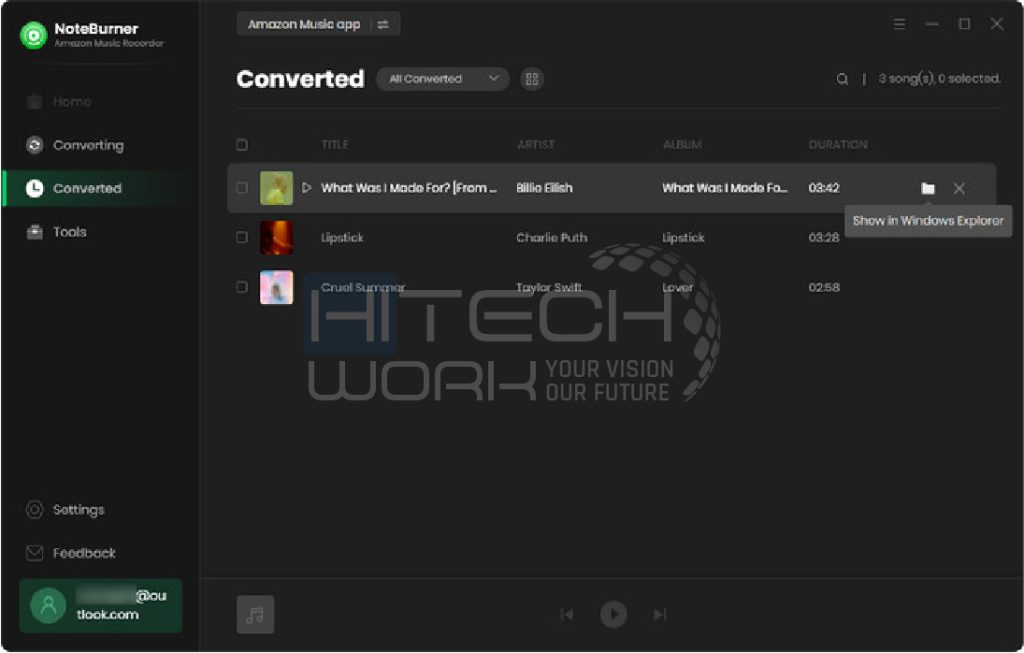Click the outlook.com account button
Screen dimensions: 1024x653
pos(101,605)
